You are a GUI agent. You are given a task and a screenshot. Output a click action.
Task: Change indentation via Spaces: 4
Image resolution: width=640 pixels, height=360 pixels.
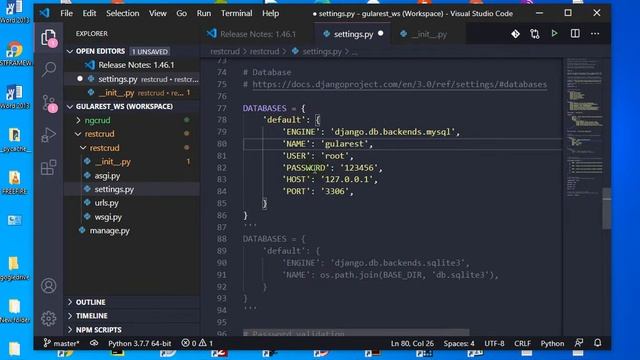[x=459, y=343]
